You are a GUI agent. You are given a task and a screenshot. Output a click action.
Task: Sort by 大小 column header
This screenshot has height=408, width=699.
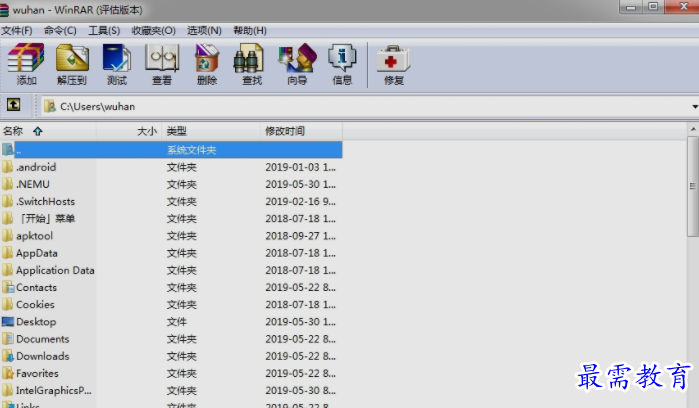[x=129, y=131]
